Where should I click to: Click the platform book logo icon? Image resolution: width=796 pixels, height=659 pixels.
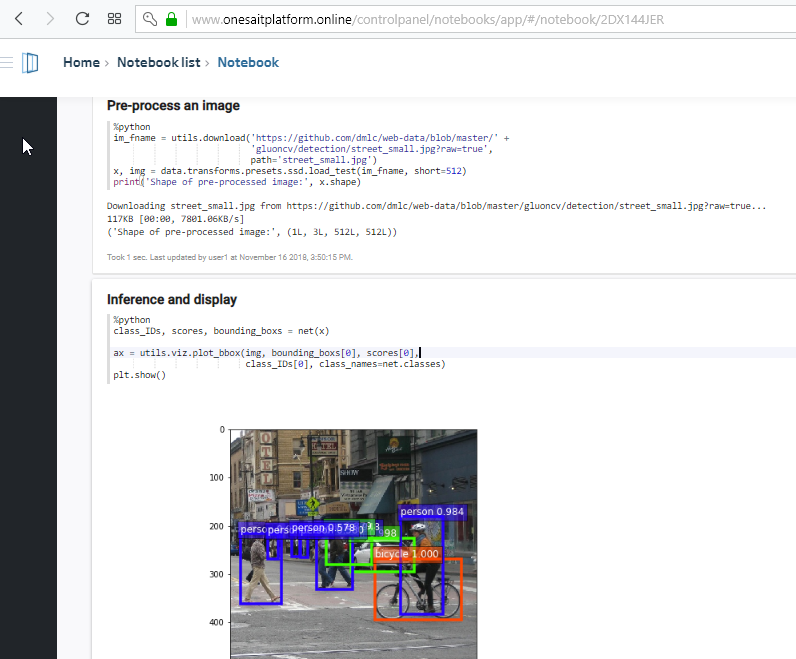[30, 63]
